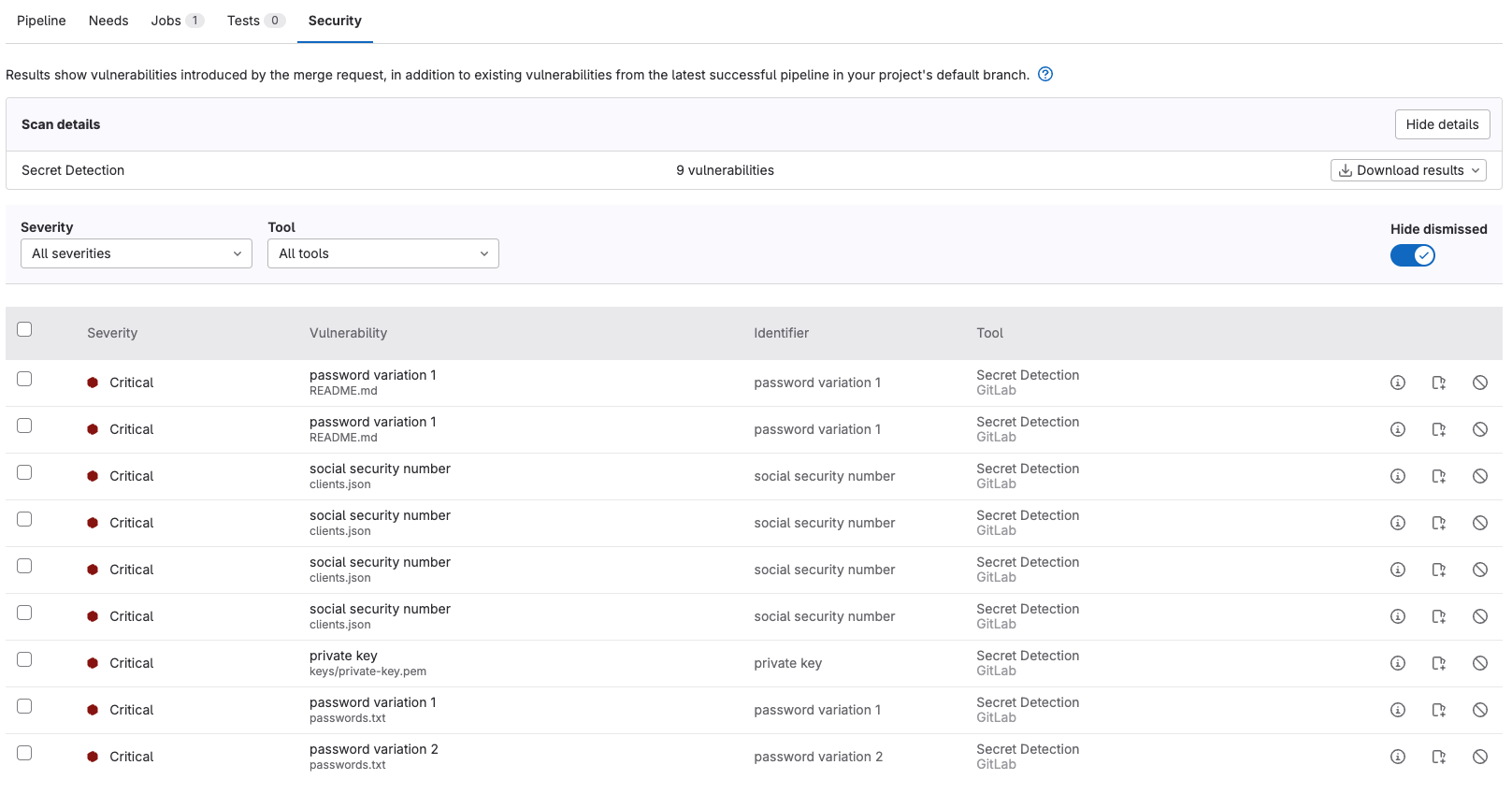Screen dimensions: 1512x794
Task: Click the password variation 2 identifier cell
Action: (x=818, y=757)
